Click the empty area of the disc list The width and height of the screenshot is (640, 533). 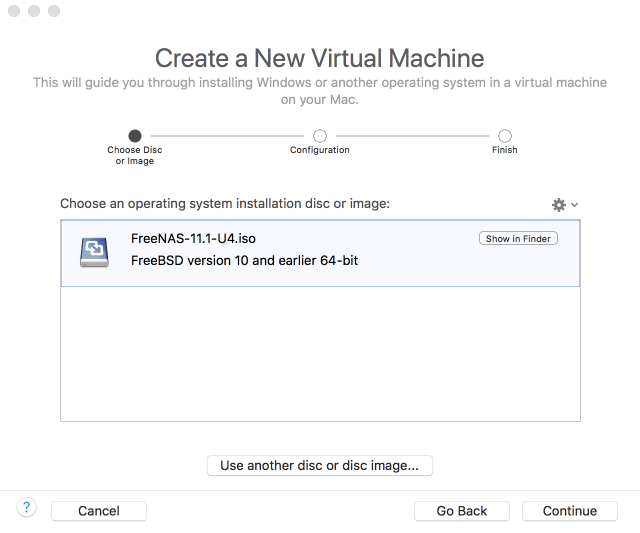(x=320, y=355)
